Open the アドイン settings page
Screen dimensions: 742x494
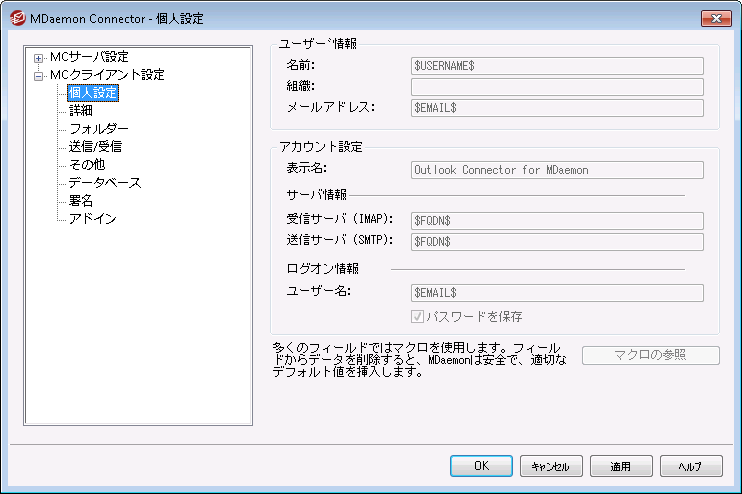93,219
